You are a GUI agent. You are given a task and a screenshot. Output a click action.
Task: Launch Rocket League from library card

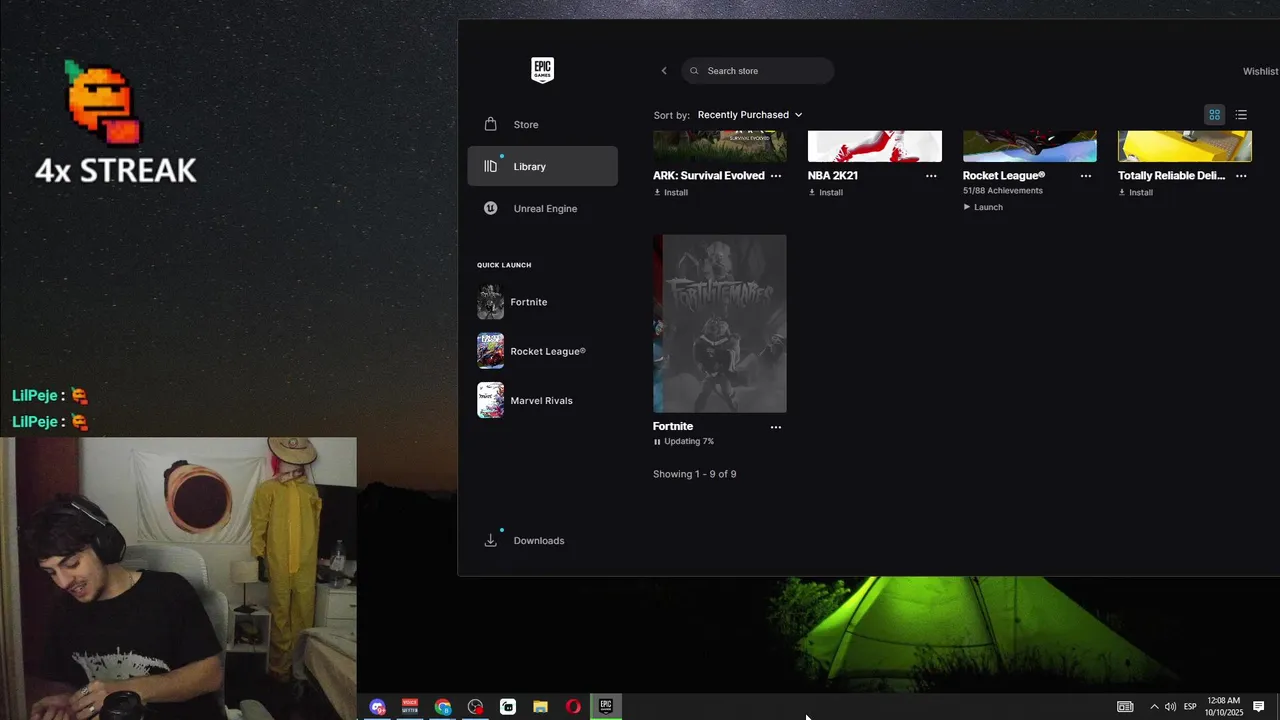tap(983, 207)
